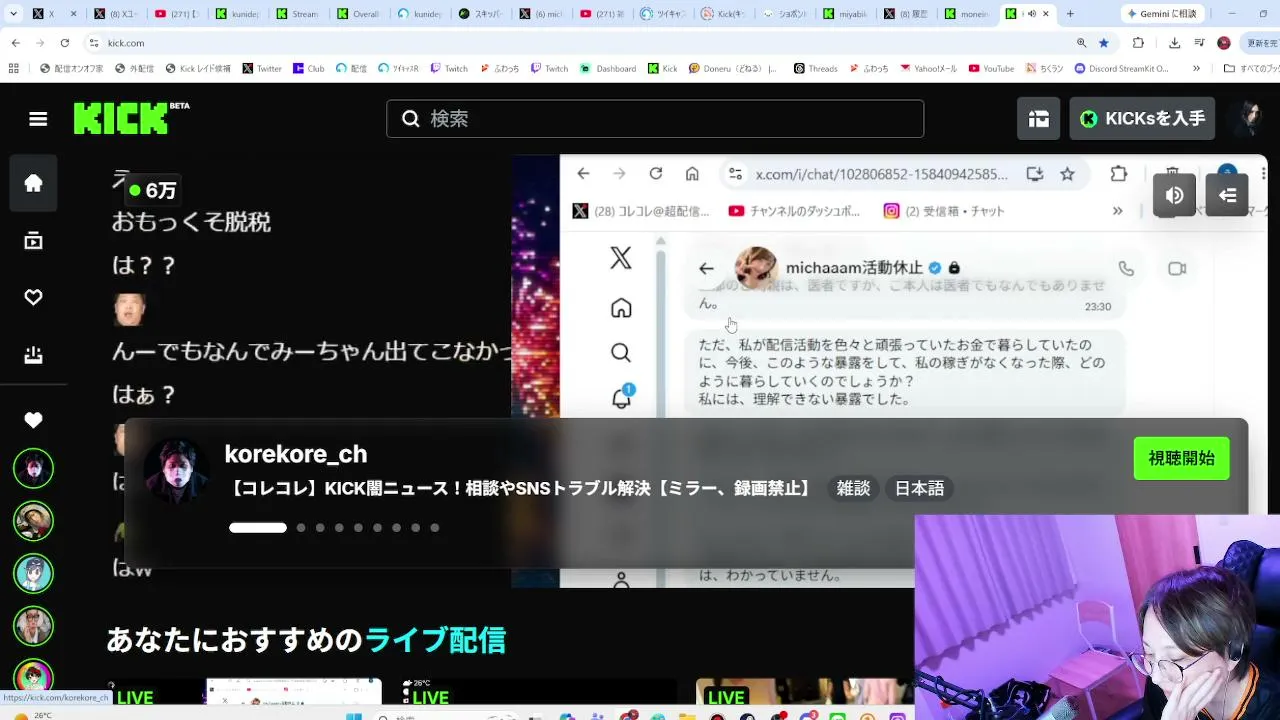Open the 外配信 bookmark folder
The height and width of the screenshot is (720, 1280).
click(x=134, y=69)
